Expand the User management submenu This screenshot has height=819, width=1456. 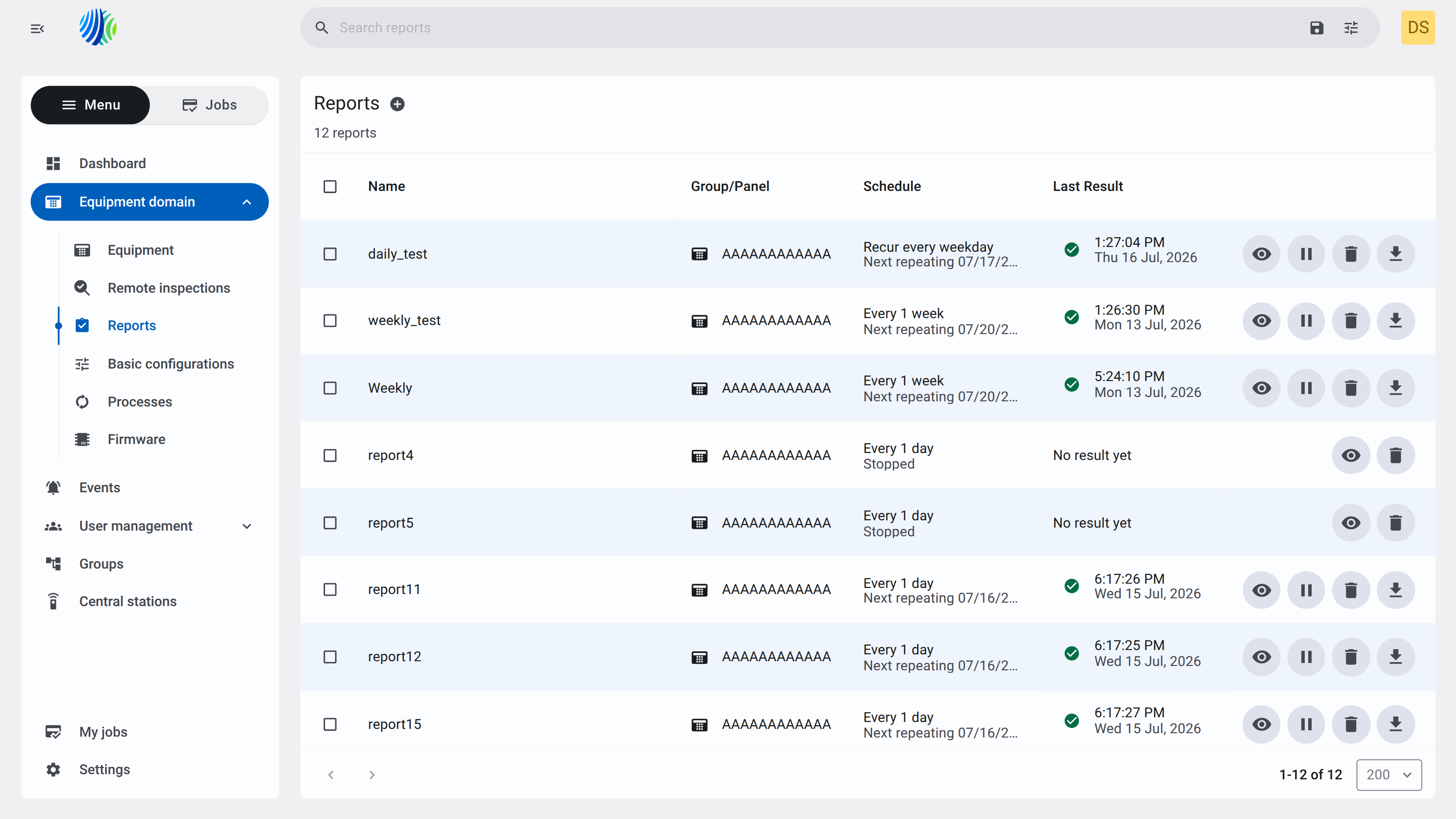[x=247, y=526]
